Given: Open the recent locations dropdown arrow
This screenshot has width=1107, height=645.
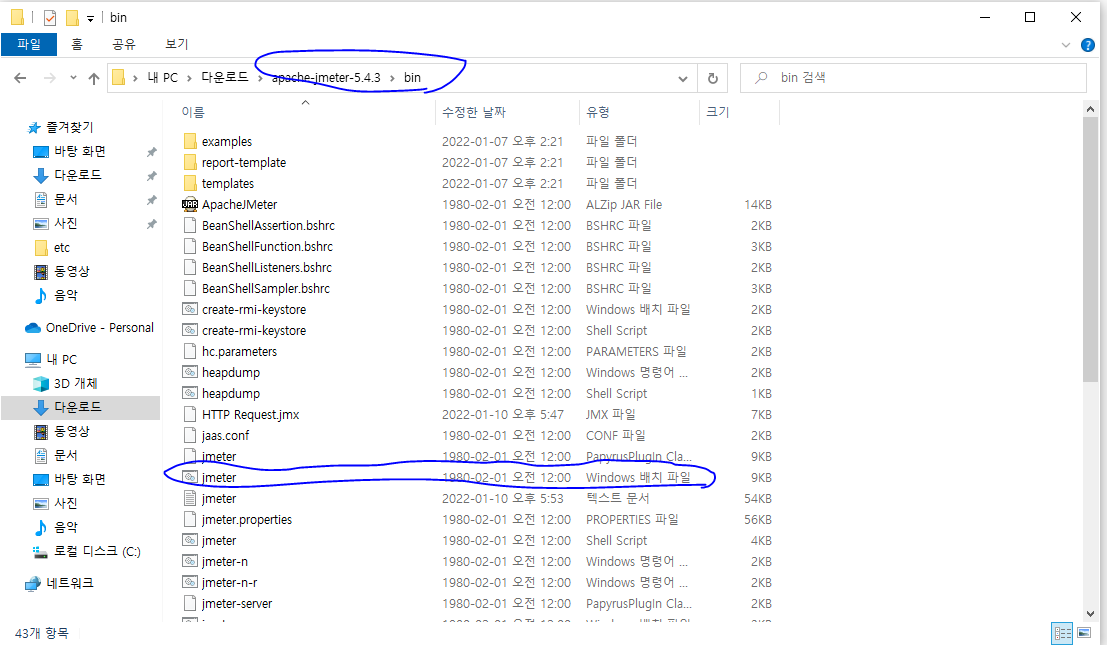Looking at the screenshot, I should 73,78.
